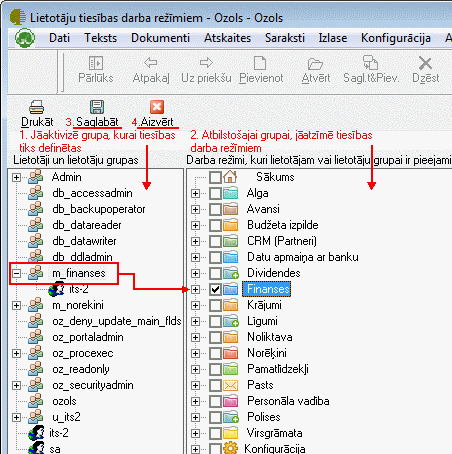Click the Atvērt open folder icon
The image size is (452, 454).
[x=315, y=63]
